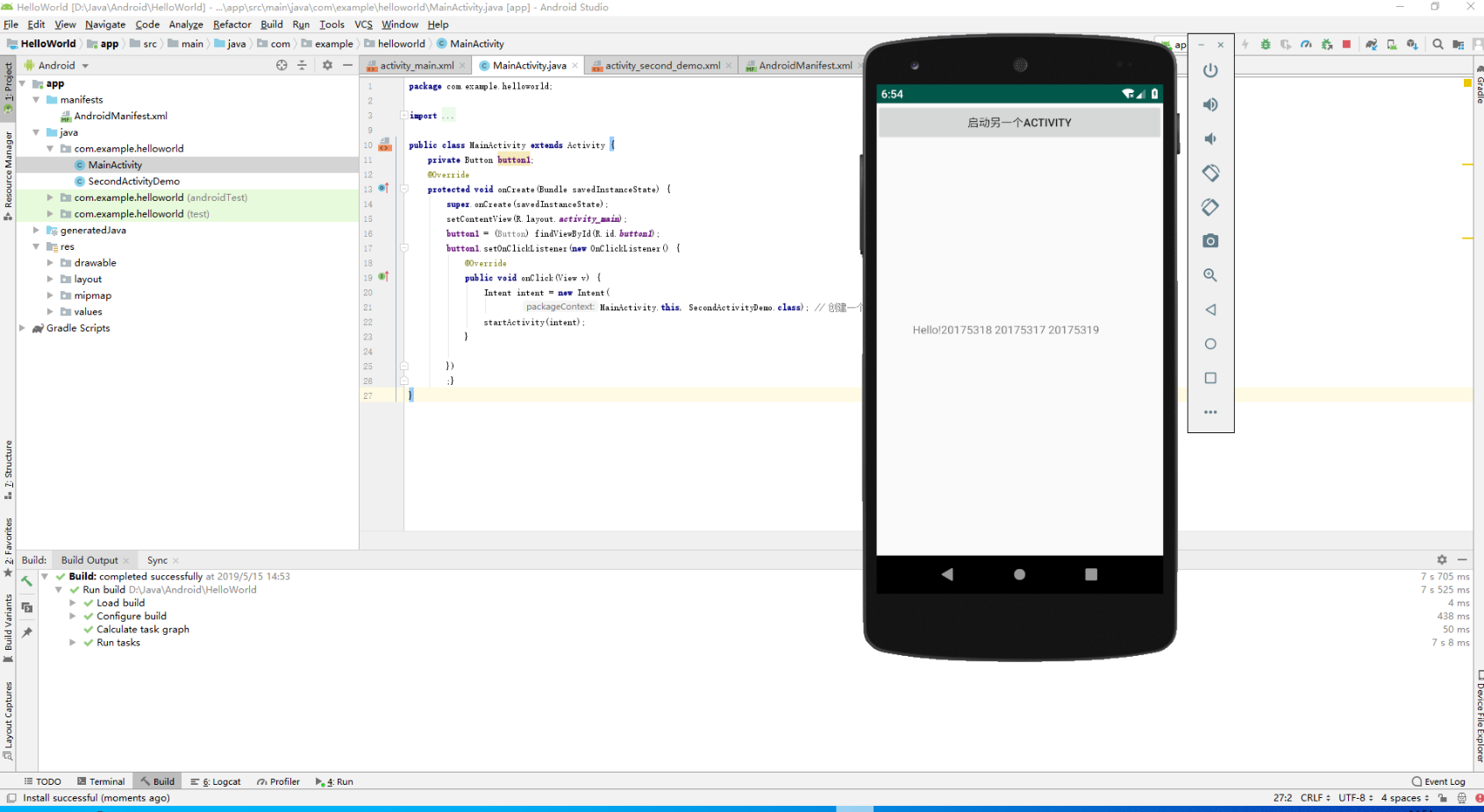This screenshot has height=812, width=1484.
Task: Stop the running app with red square
Action: coord(1346,44)
